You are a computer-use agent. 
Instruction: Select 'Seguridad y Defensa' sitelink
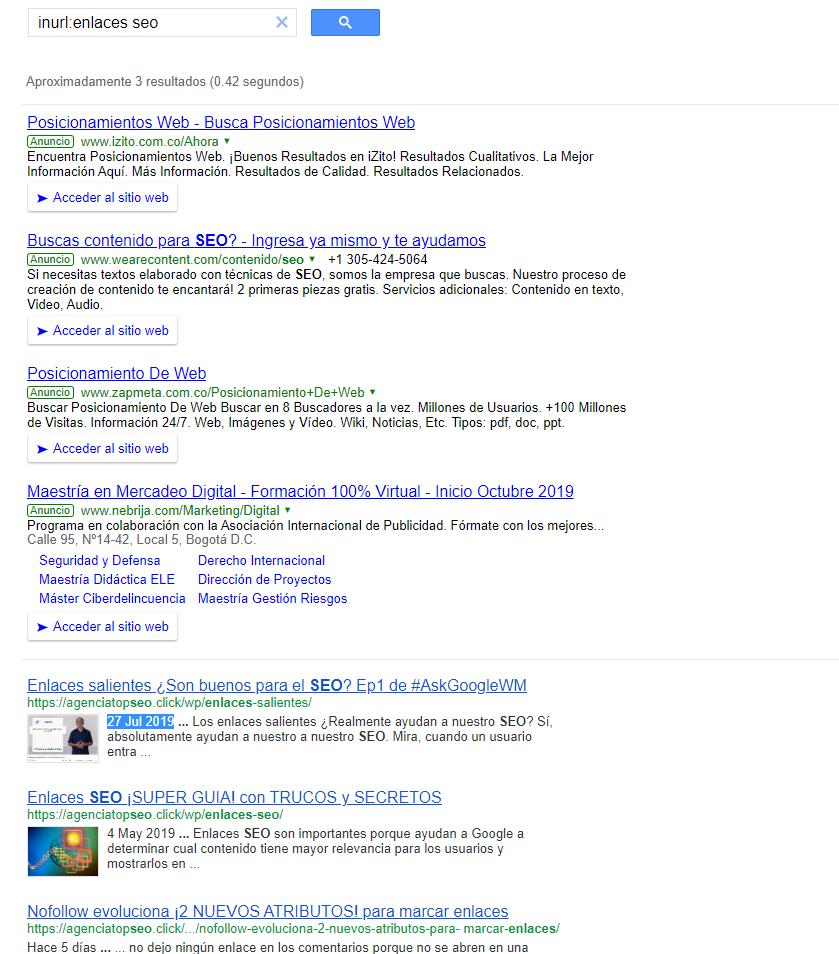[99, 561]
